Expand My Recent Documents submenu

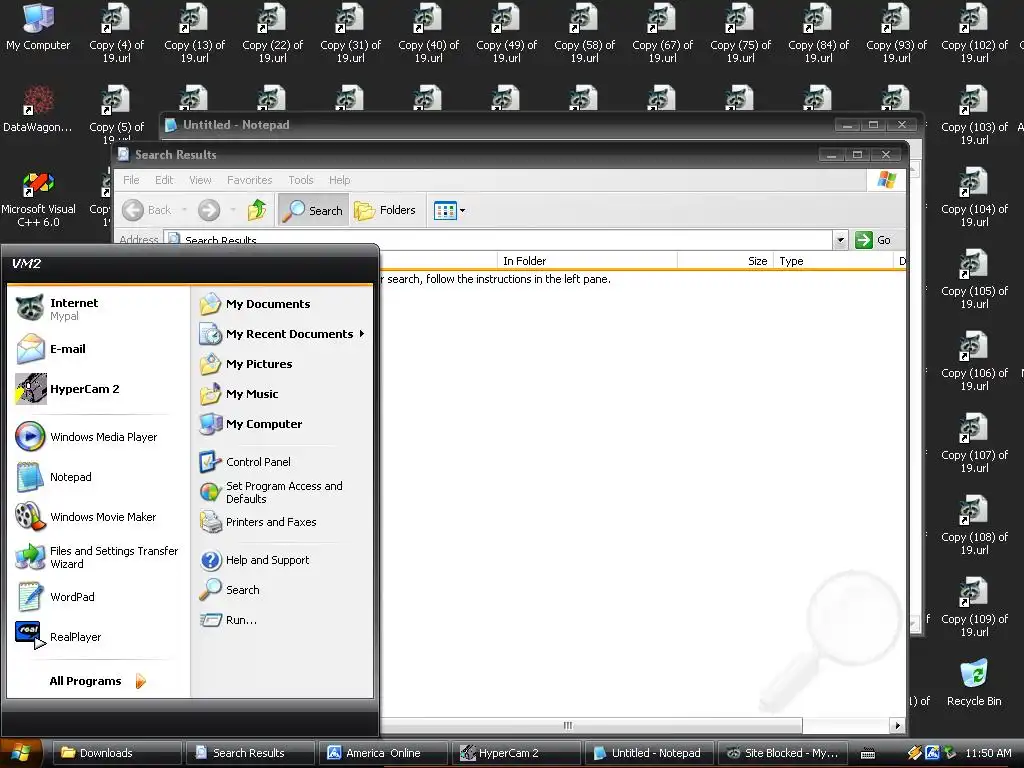[282, 334]
